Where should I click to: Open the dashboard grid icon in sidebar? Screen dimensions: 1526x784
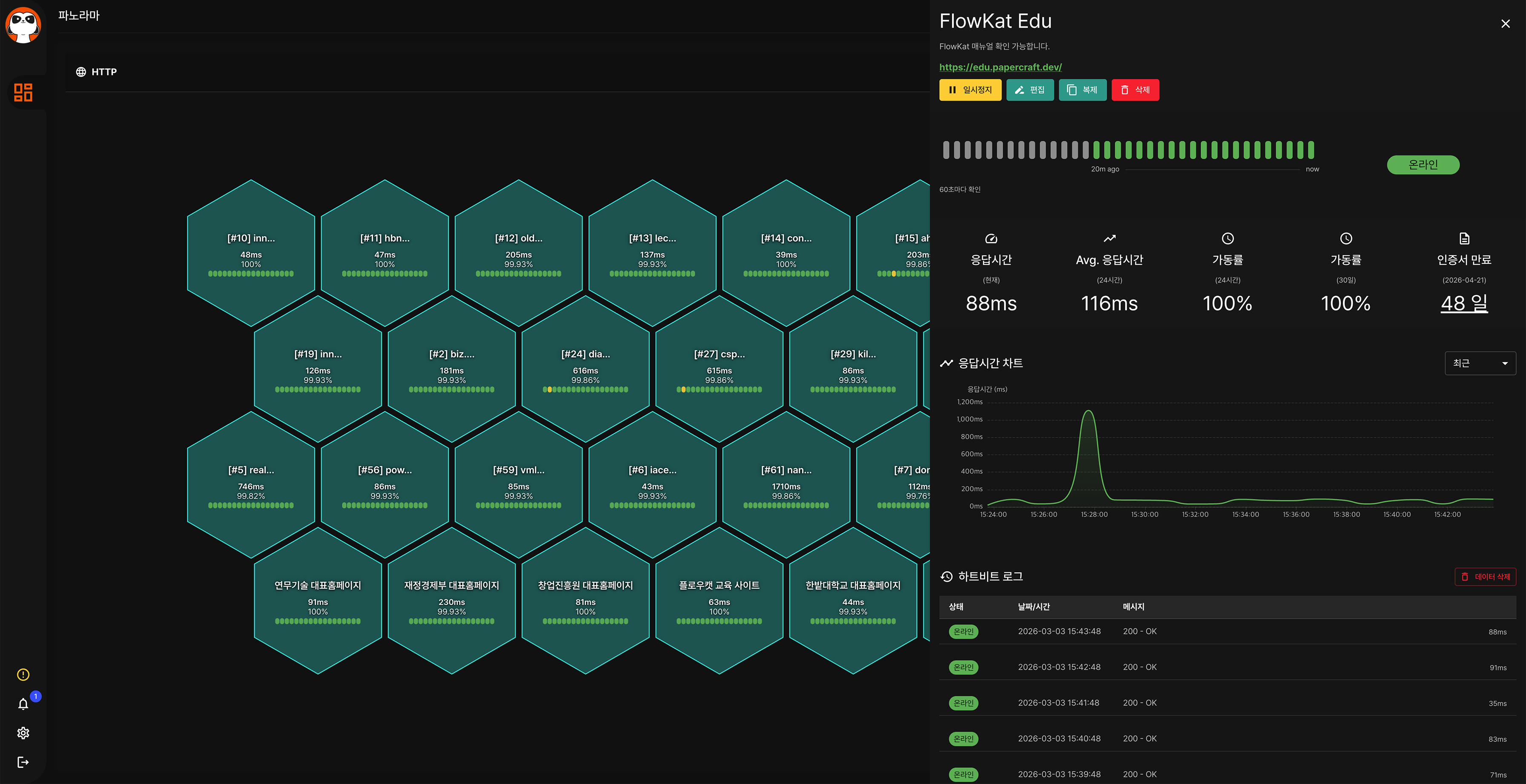23,92
